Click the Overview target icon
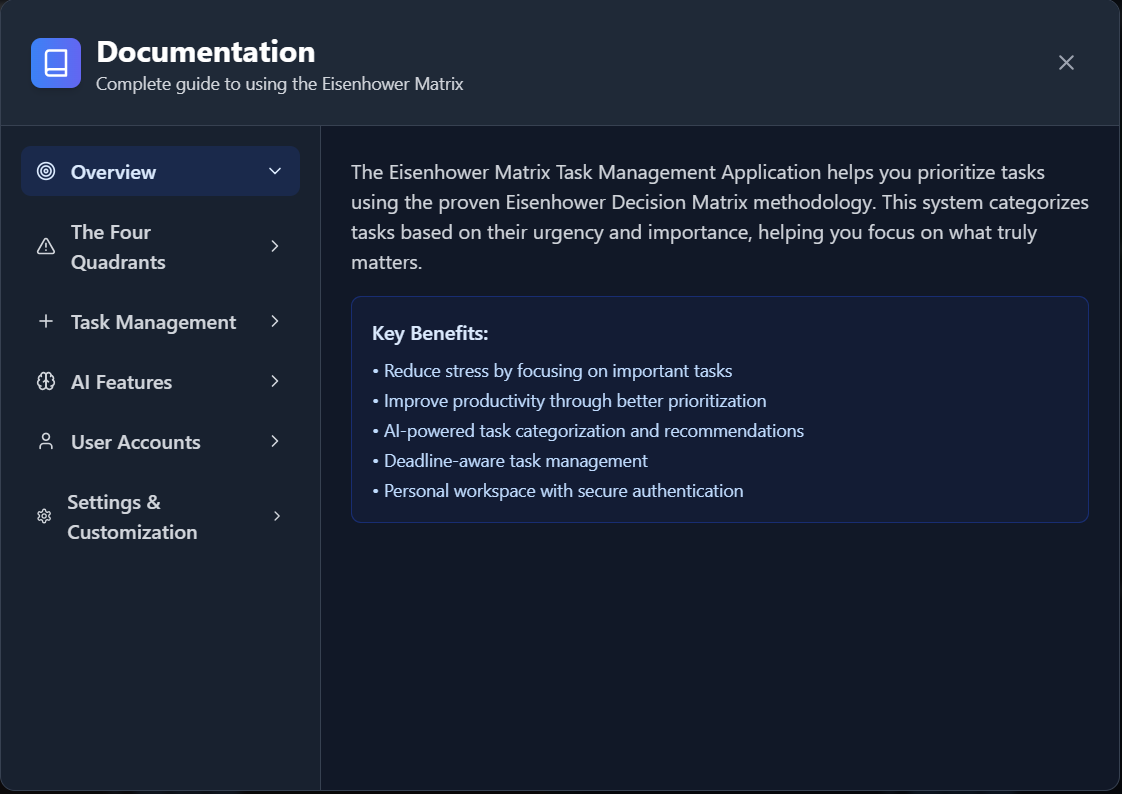The width and height of the screenshot is (1122, 794). tap(46, 171)
